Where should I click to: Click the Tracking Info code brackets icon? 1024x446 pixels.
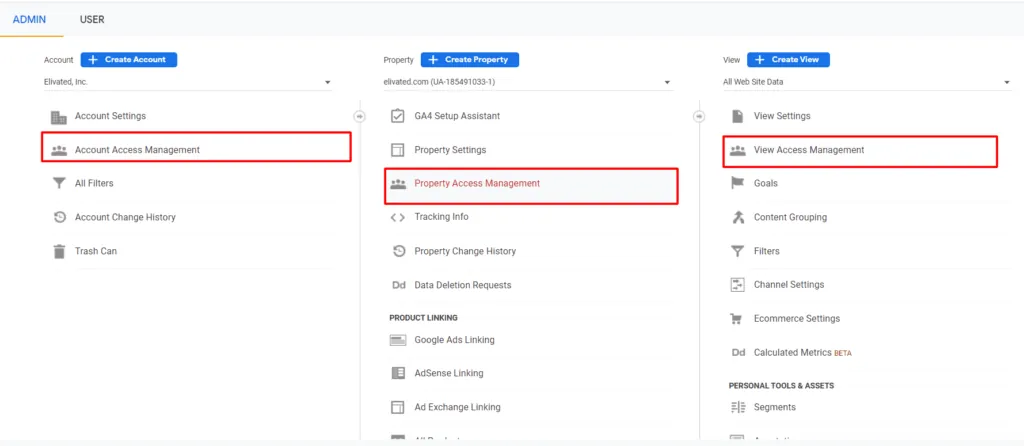[x=398, y=217]
